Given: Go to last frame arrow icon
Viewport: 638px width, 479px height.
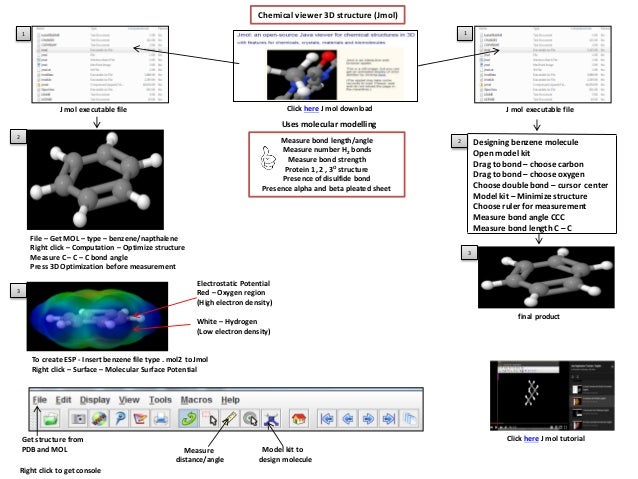Looking at the screenshot, I should click(389, 418).
